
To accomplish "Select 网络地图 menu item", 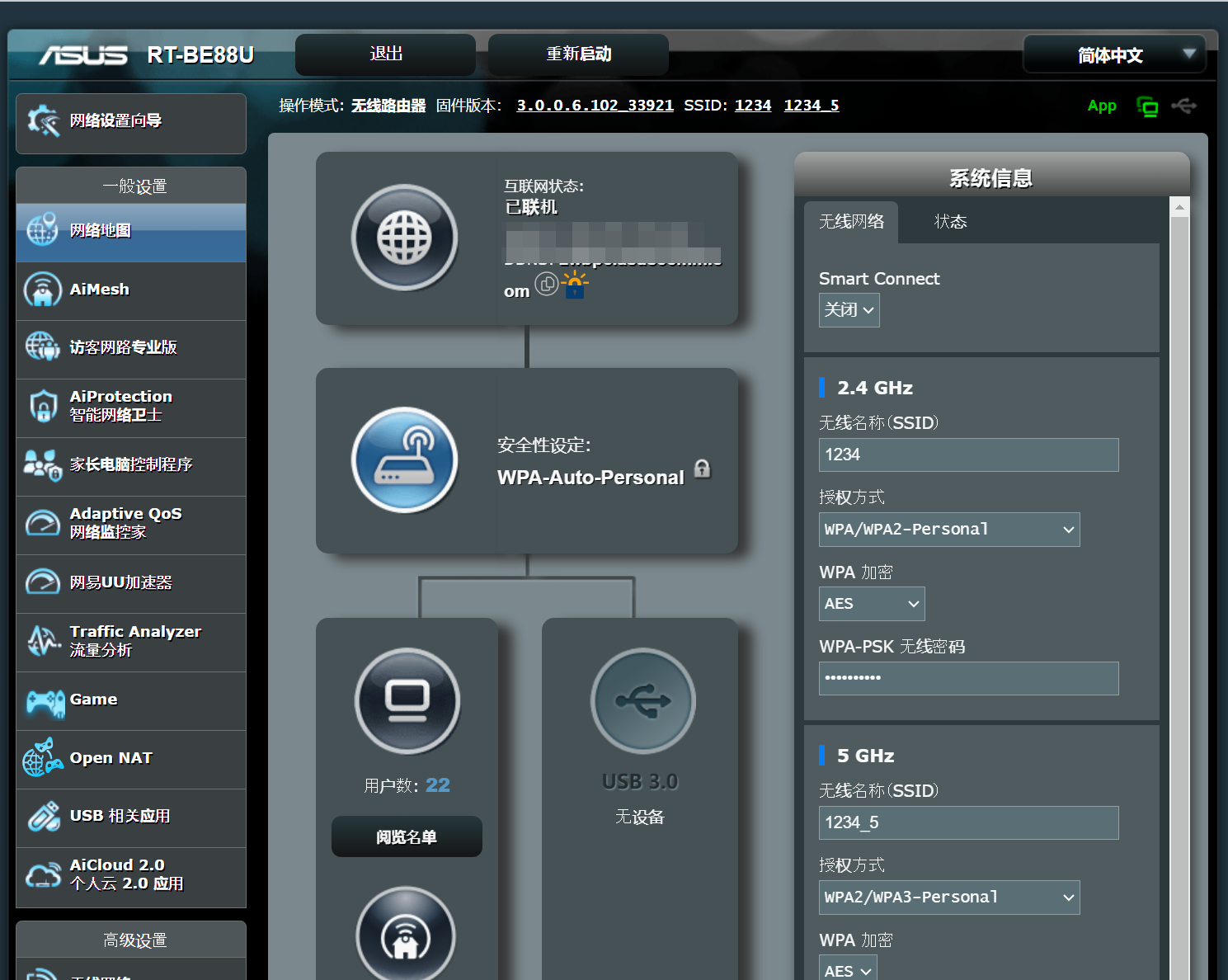I will pos(131,232).
